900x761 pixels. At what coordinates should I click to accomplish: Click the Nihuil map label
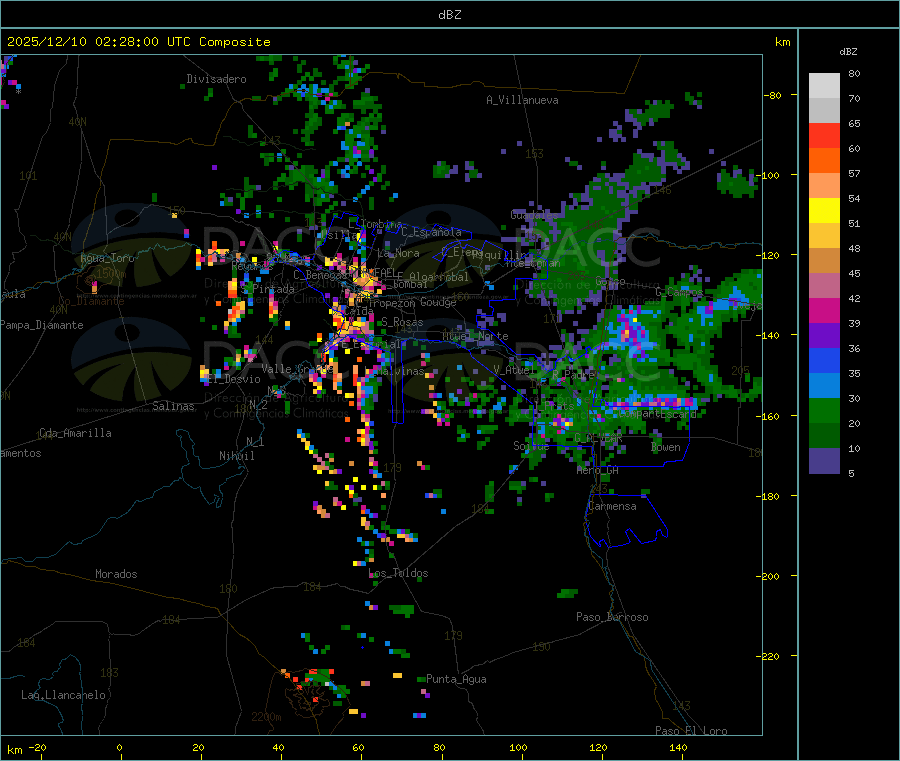point(236,456)
